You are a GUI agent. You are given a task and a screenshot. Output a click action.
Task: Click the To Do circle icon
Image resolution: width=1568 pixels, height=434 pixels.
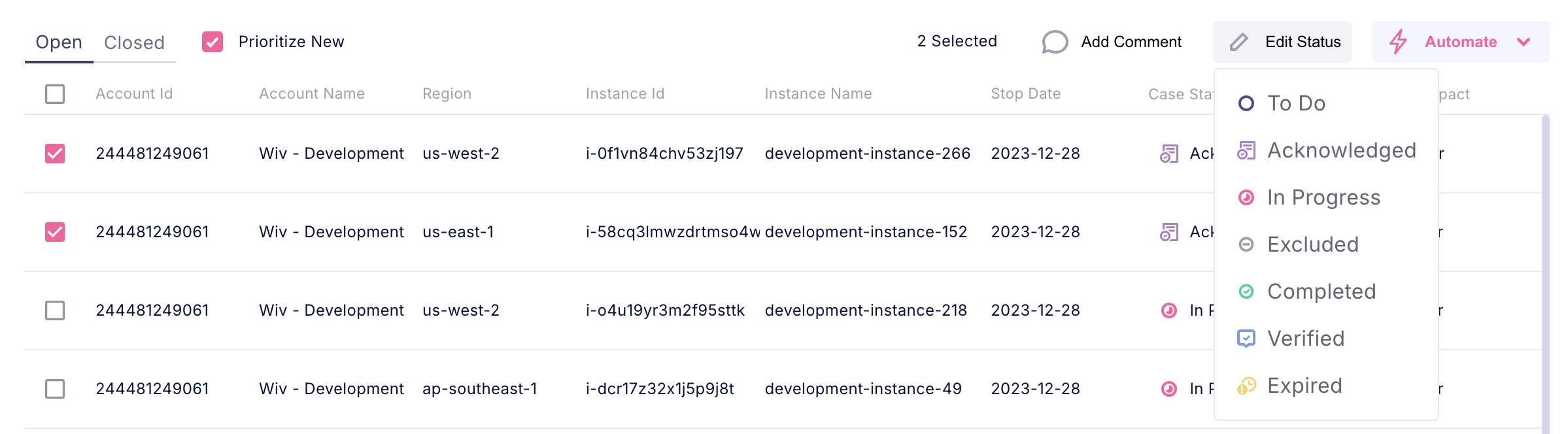coord(1246,103)
